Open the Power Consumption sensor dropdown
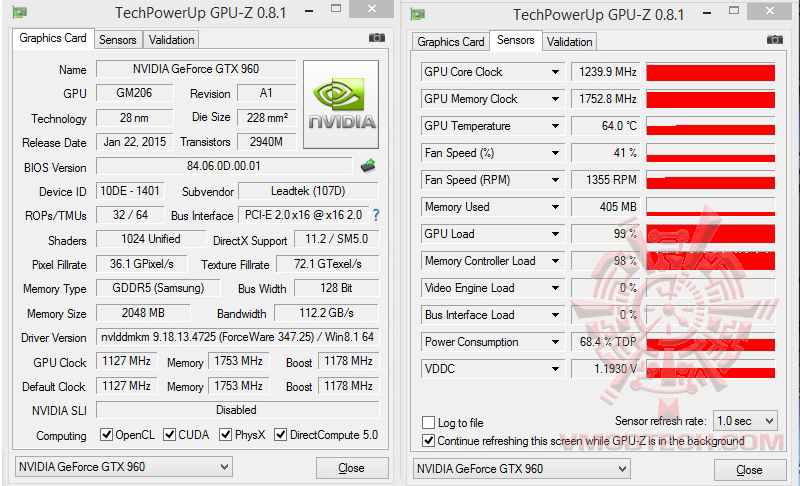This screenshot has height=486, width=800. click(555, 342)
